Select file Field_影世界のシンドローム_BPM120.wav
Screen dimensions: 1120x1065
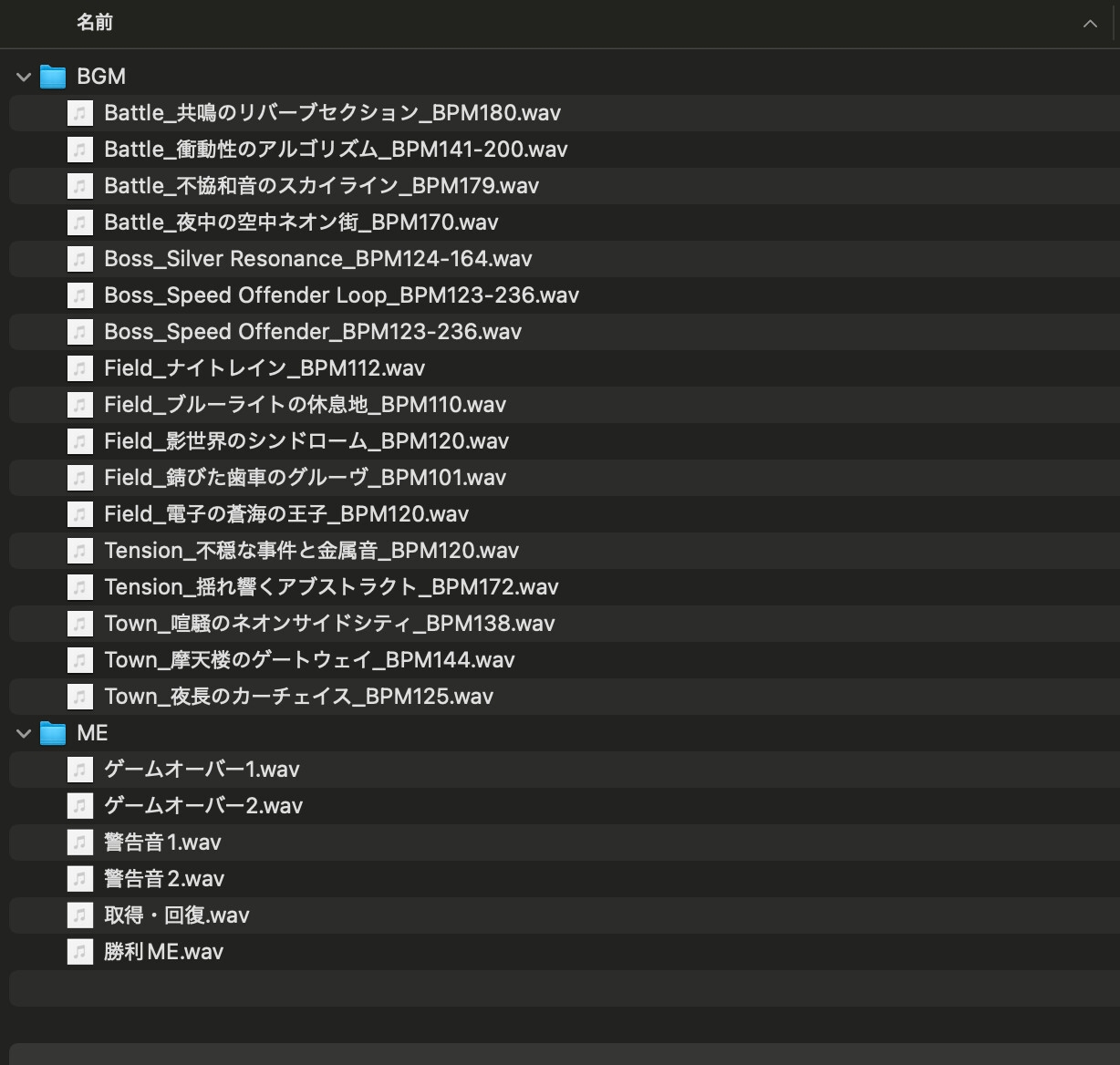[x=306, y=441]
